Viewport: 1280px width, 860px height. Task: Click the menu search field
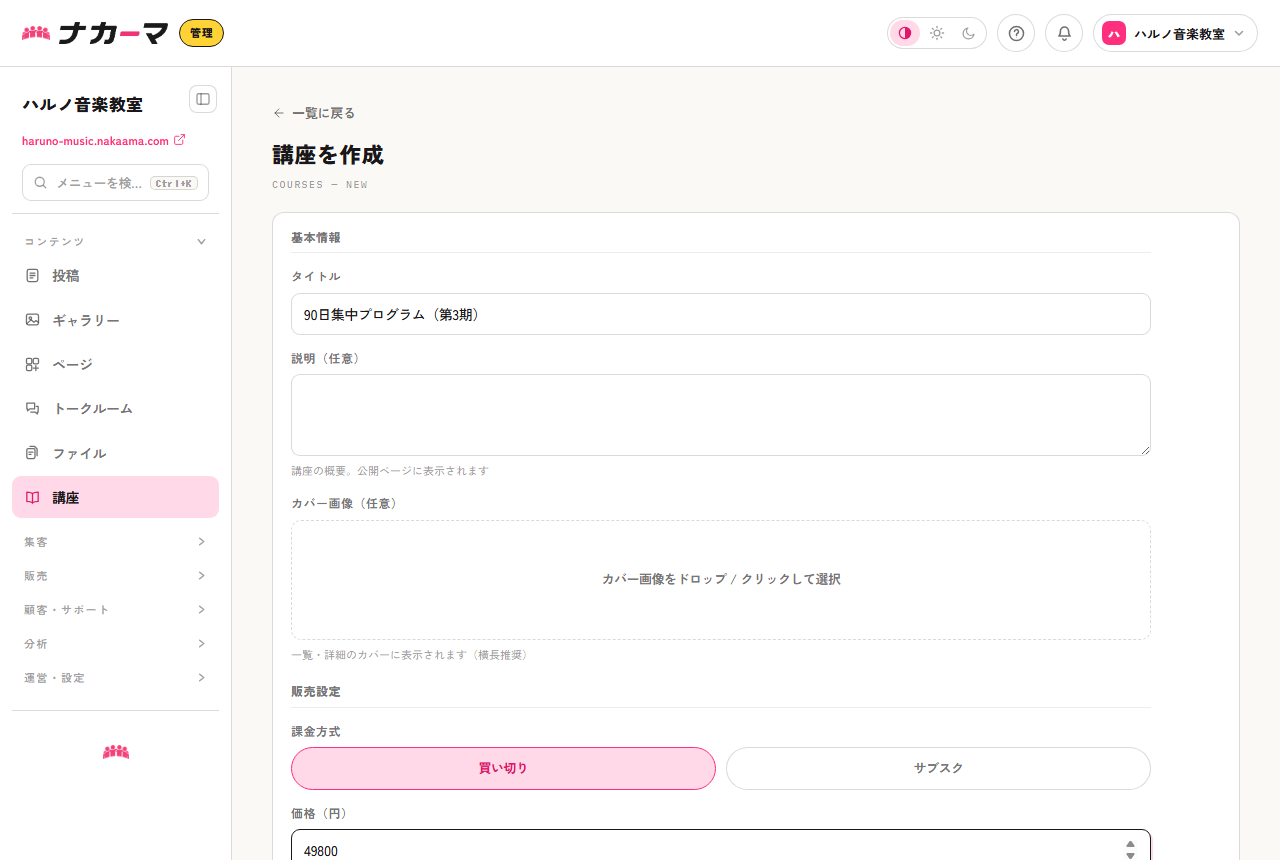115,183
